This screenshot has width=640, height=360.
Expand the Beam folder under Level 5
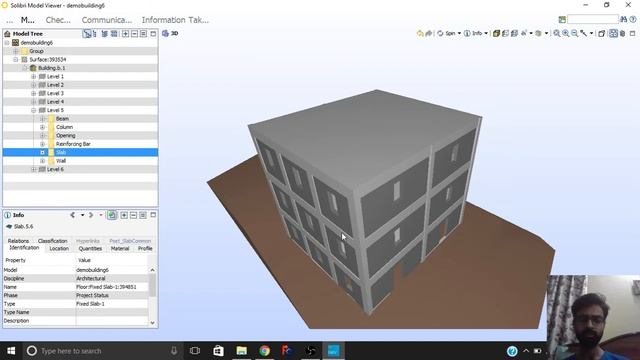coord(42,119)
